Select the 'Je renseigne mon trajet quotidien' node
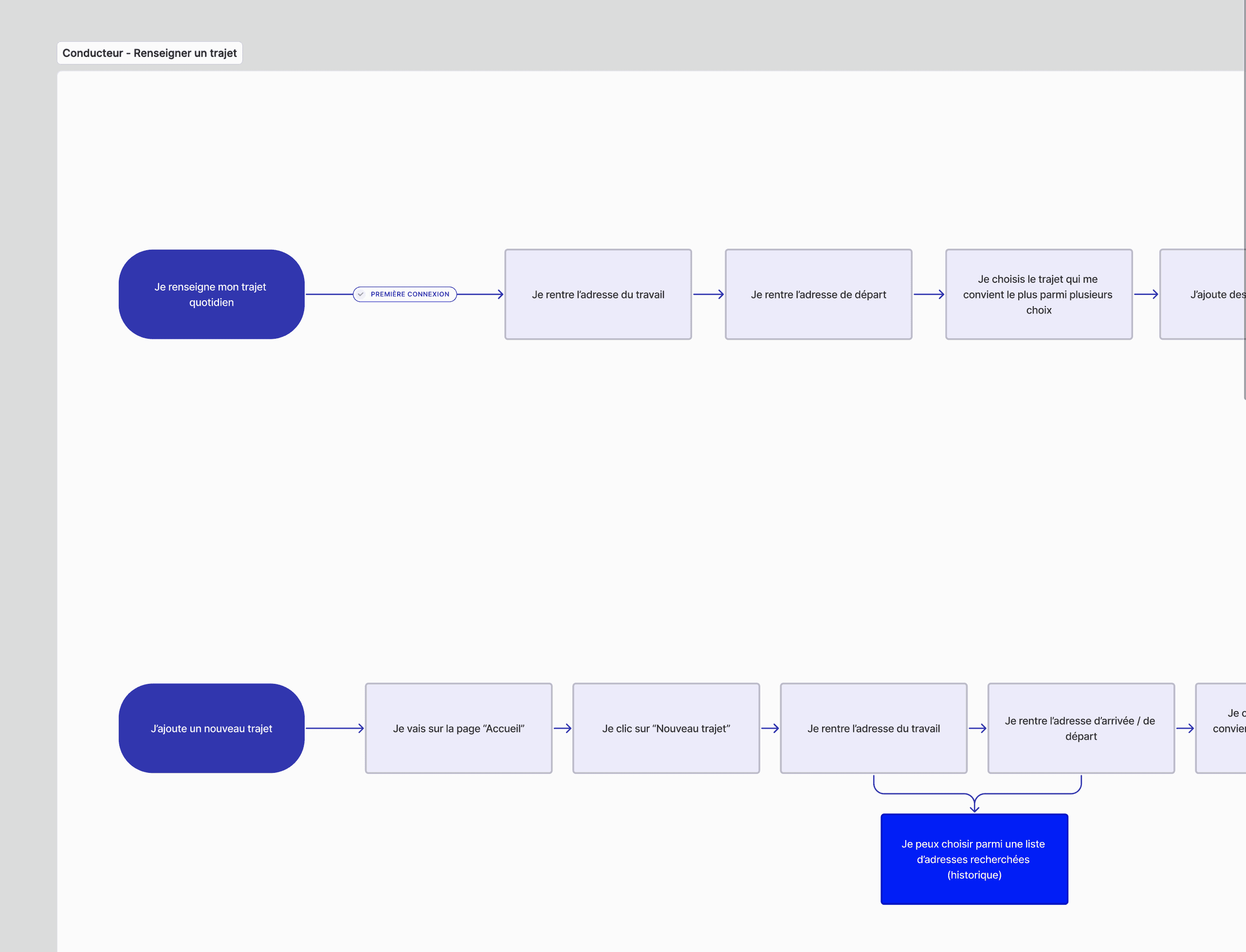The height and width of the screenshot is (952, 1246). tap(211, 294)
